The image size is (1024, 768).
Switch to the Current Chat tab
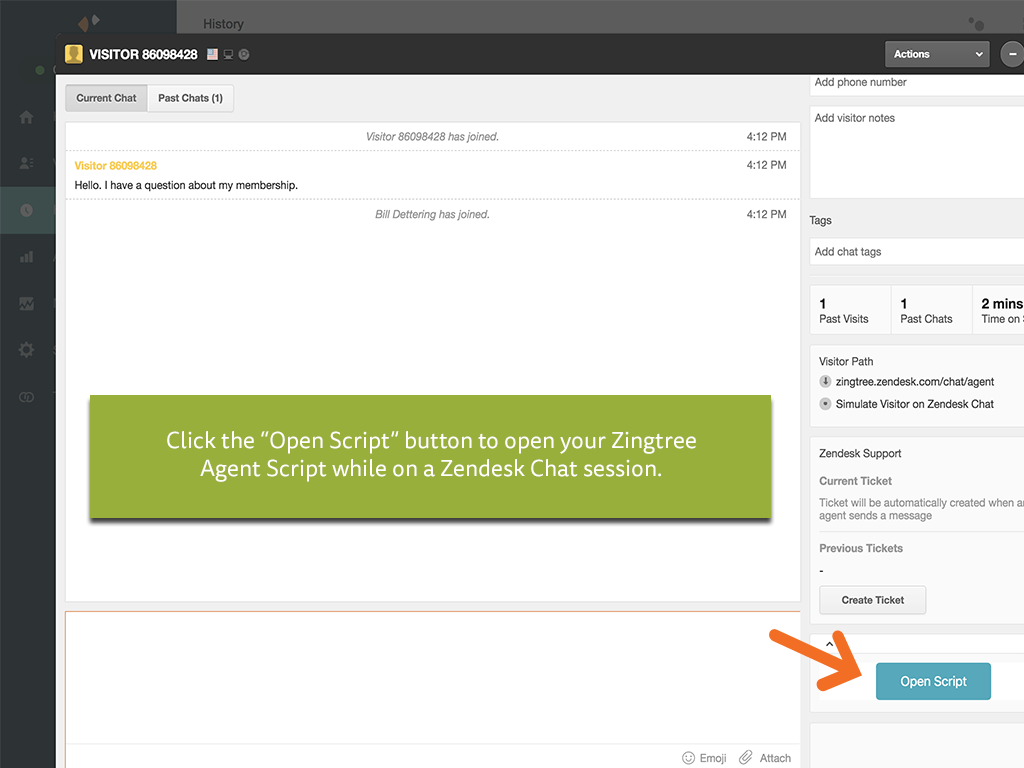[105, 97]
